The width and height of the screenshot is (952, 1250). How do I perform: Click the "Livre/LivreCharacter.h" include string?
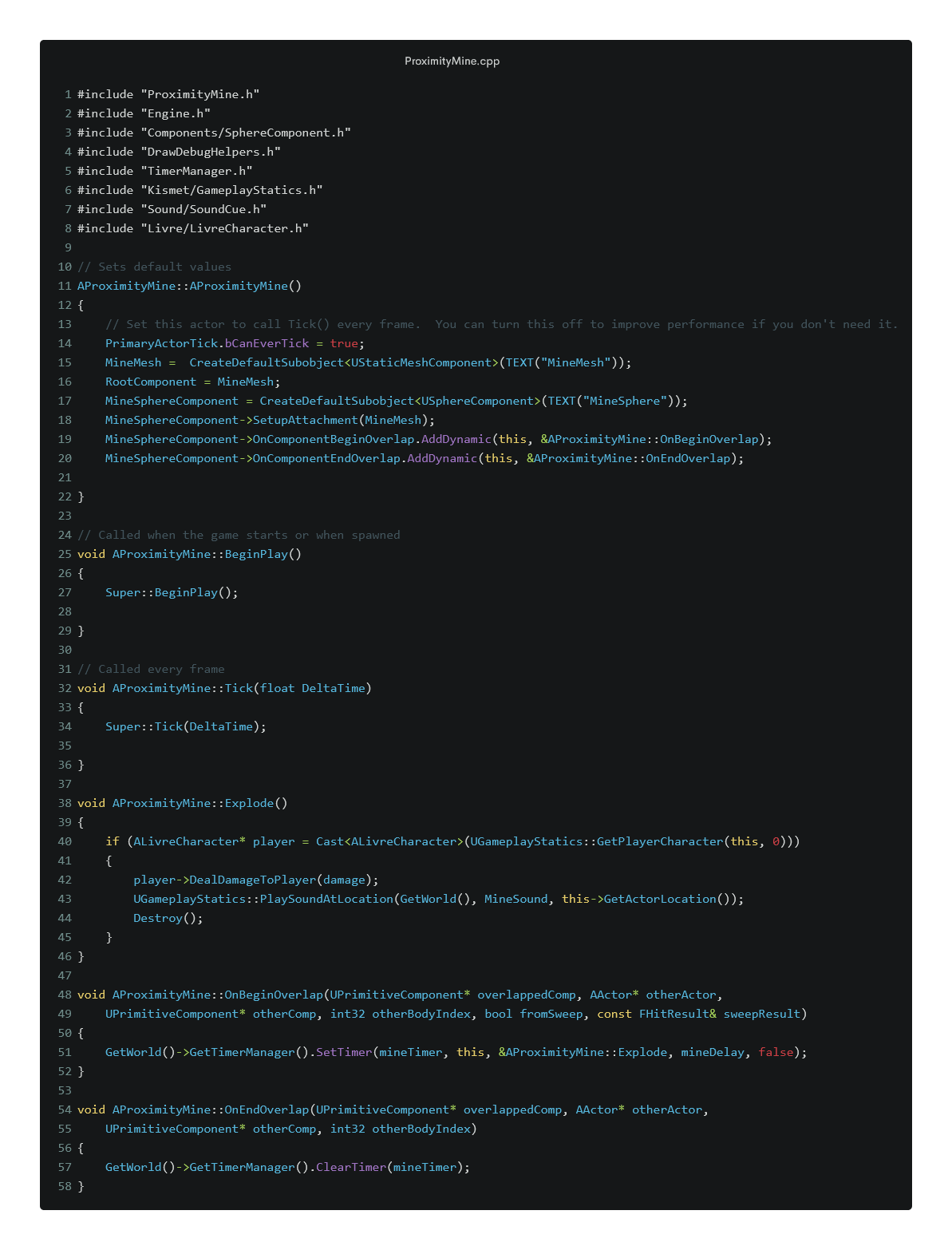point(224,228)
